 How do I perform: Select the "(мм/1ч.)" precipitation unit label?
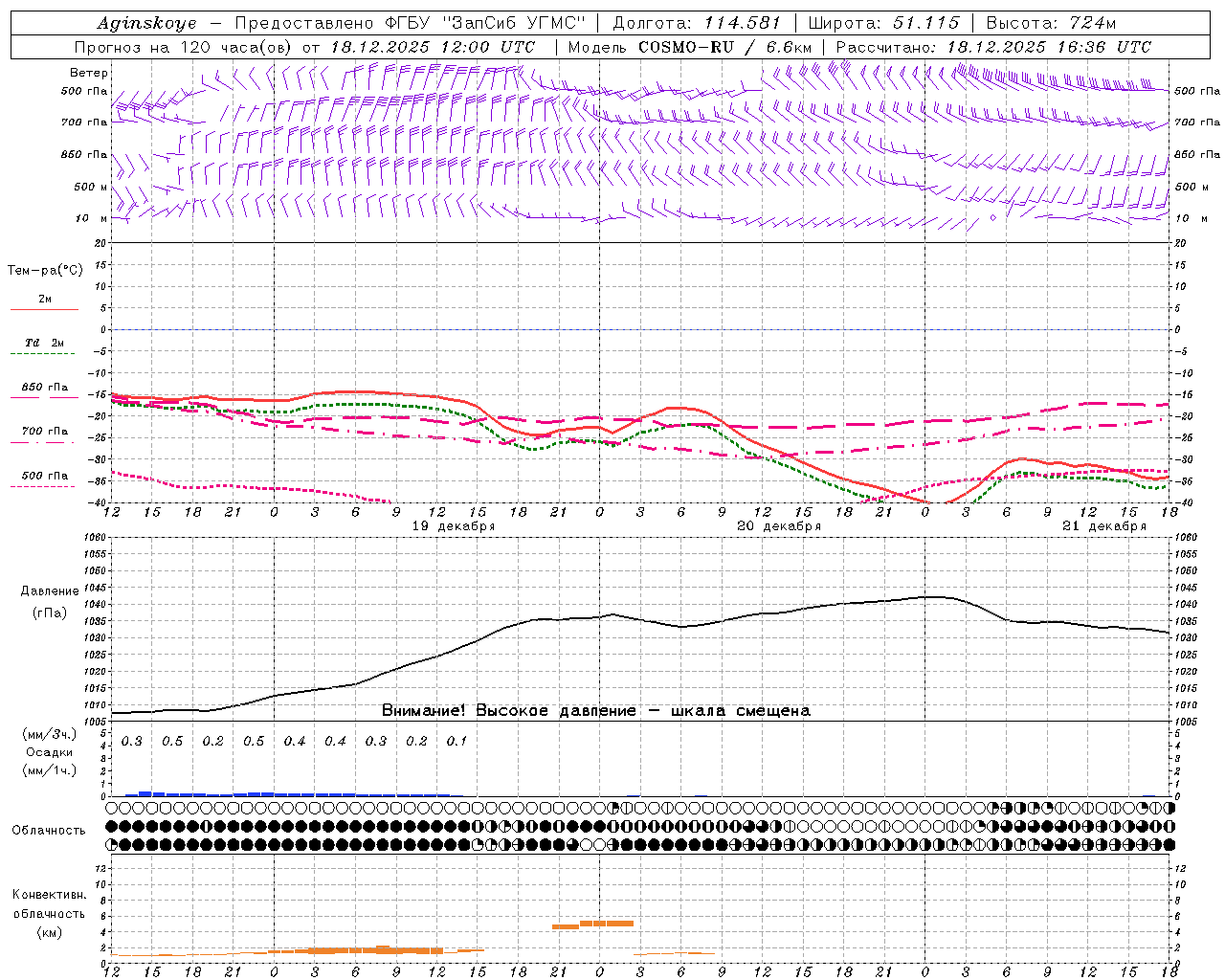pos(49,770)
